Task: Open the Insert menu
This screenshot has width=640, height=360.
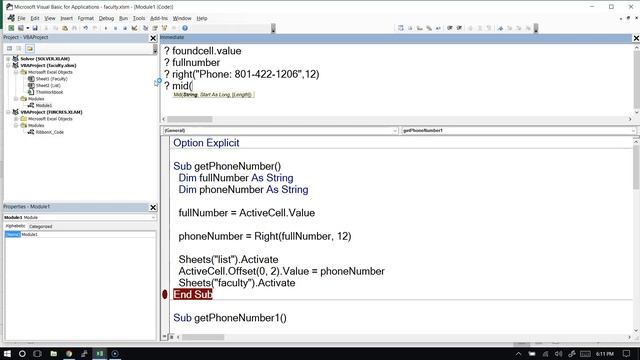Action: click(67, 18)
